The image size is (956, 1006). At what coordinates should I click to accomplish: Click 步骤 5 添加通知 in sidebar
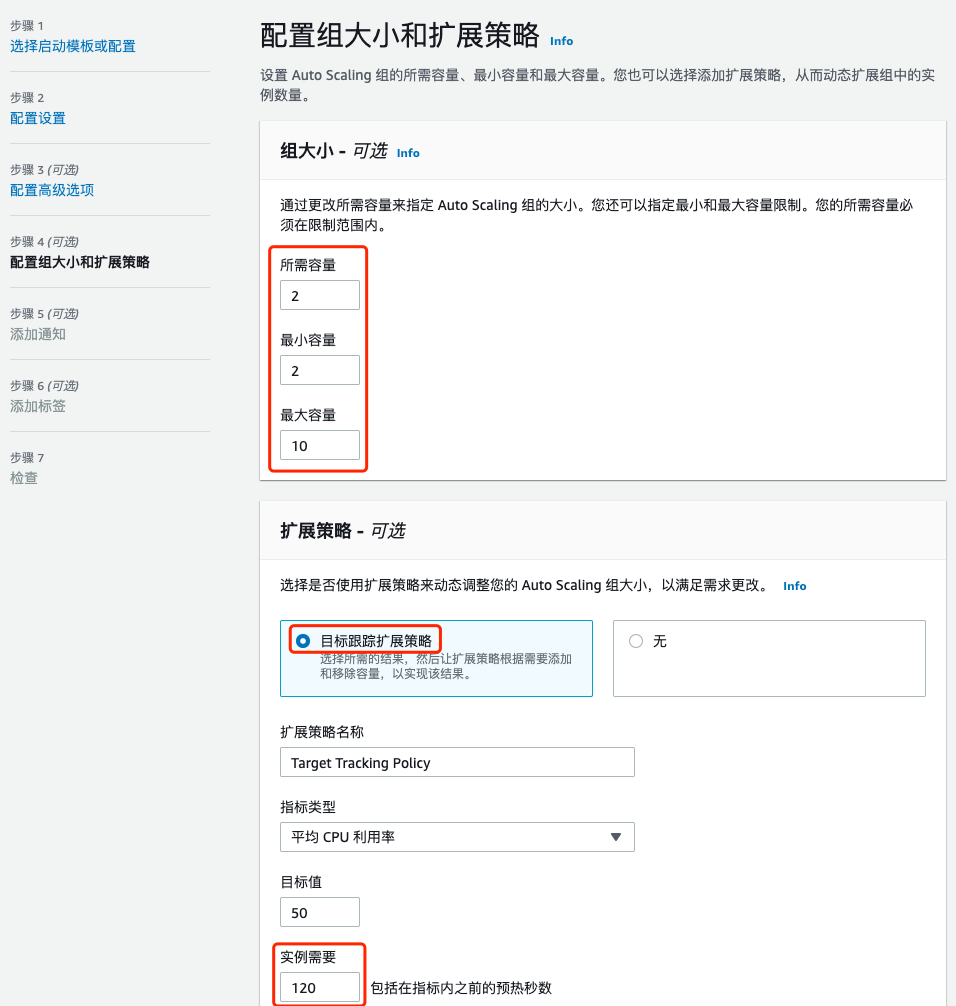(x=37, y=334)
